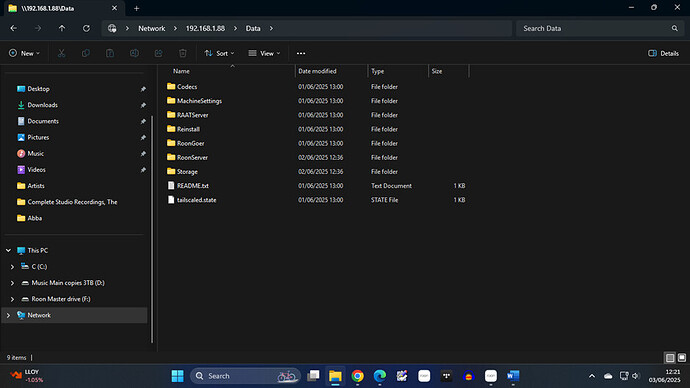Open the New item menu

coord(24,53)
